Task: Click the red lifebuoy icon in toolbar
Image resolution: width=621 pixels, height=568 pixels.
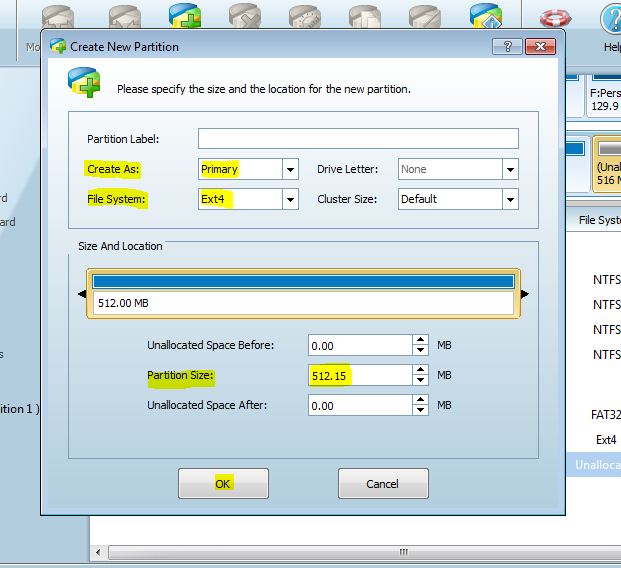Action: 555,17
